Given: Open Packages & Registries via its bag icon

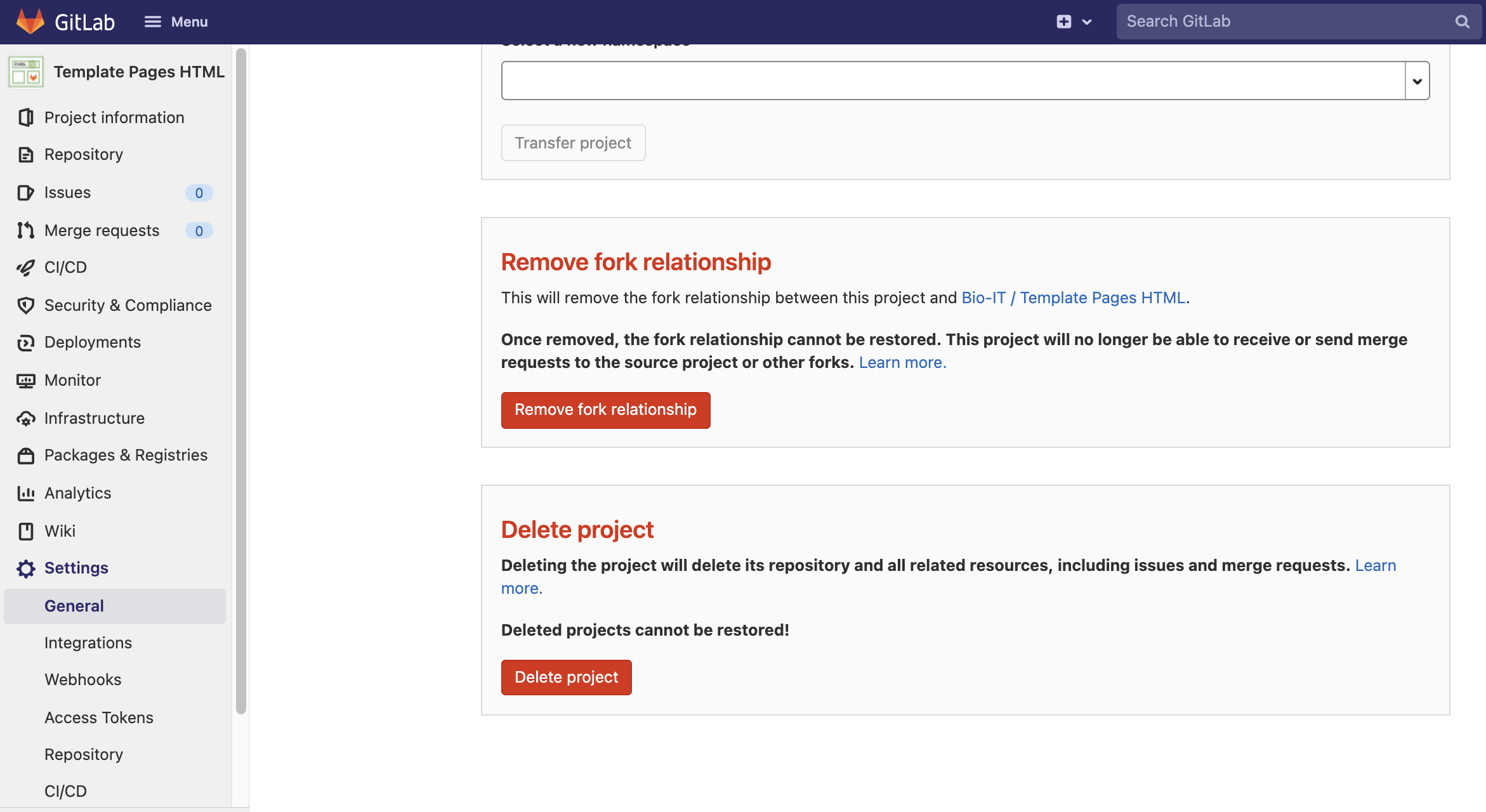Looking at the screenshot, I should coord(25,455).
